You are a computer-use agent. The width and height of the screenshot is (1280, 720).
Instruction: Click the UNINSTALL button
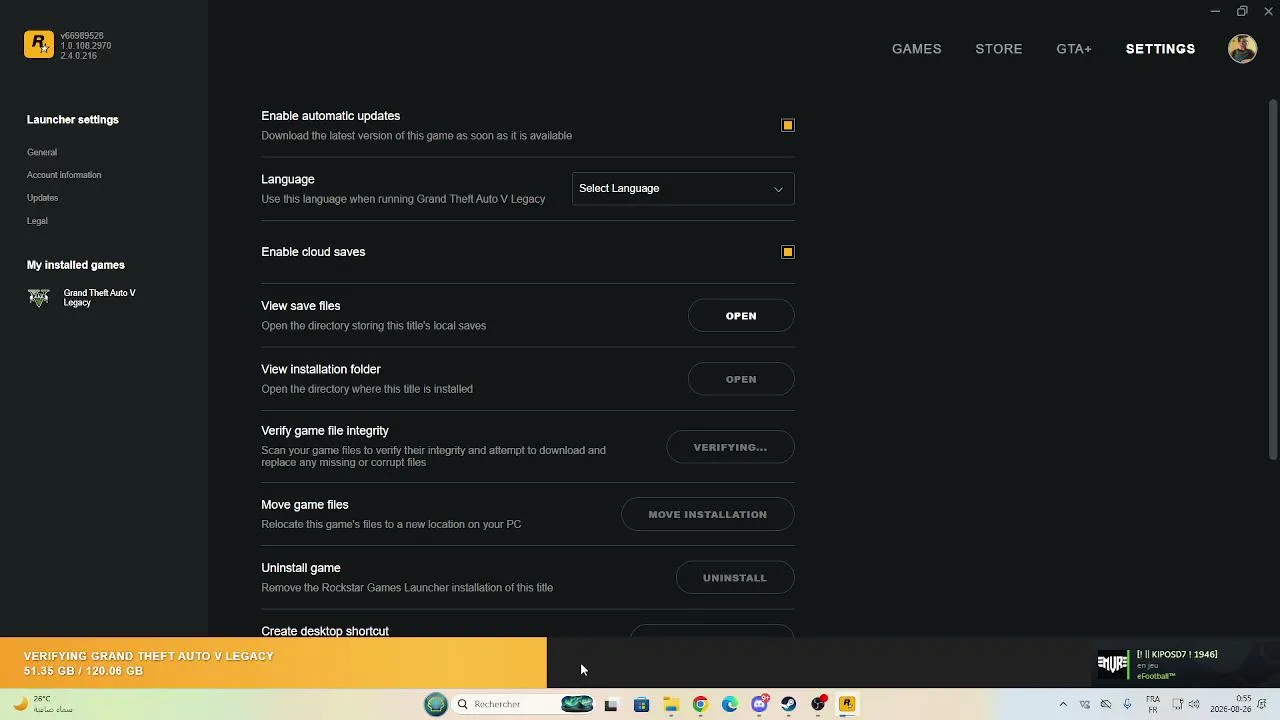click(735, 578)
